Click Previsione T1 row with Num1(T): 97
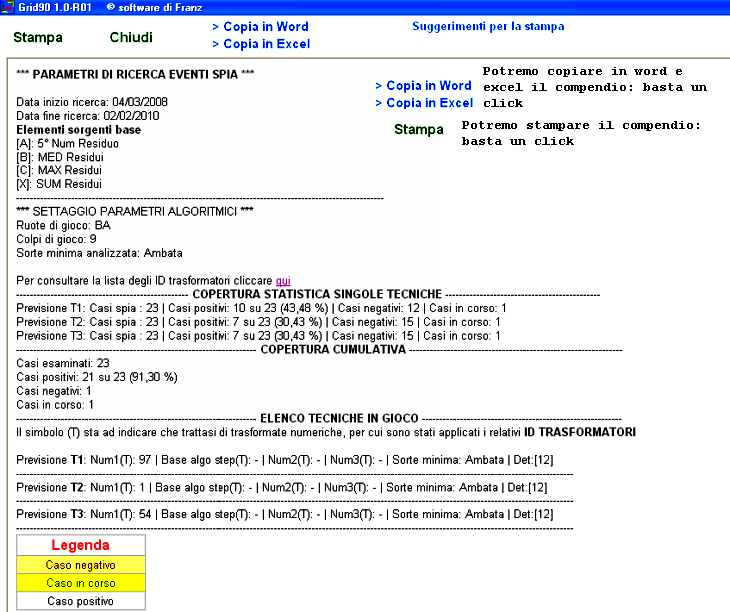 [x=285, y=460]
